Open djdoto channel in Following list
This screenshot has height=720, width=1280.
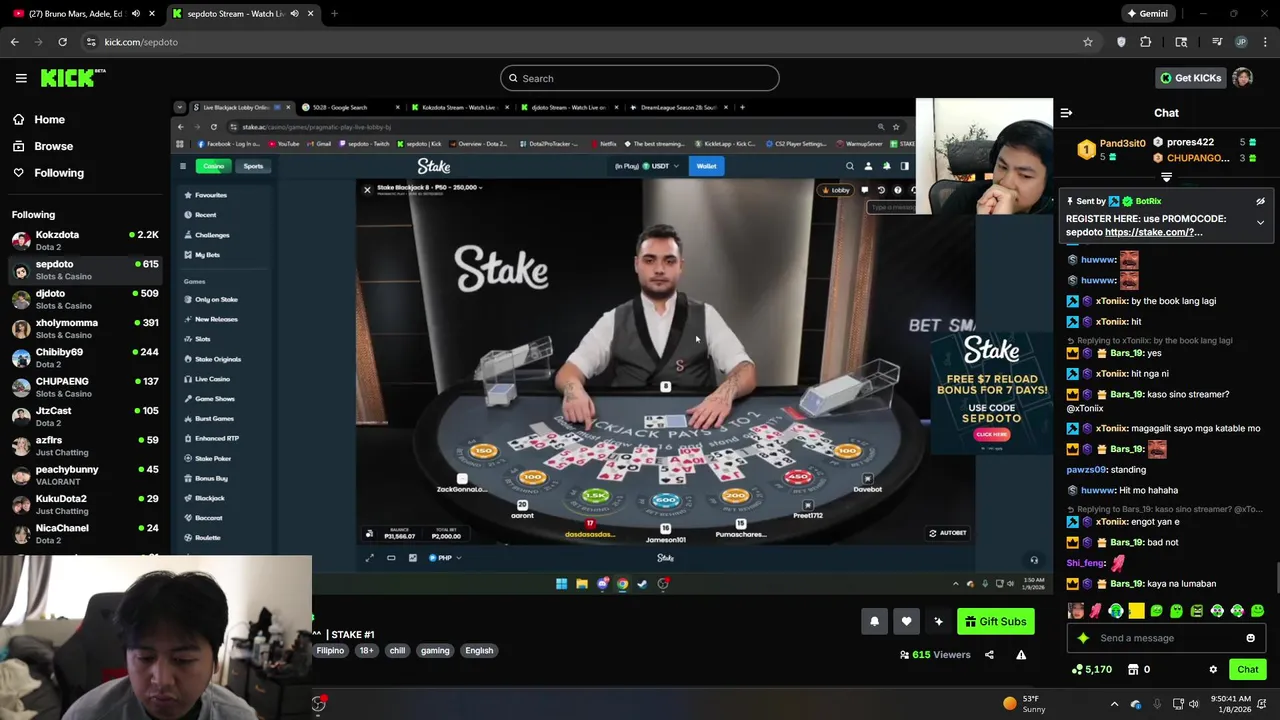(85, 299)
